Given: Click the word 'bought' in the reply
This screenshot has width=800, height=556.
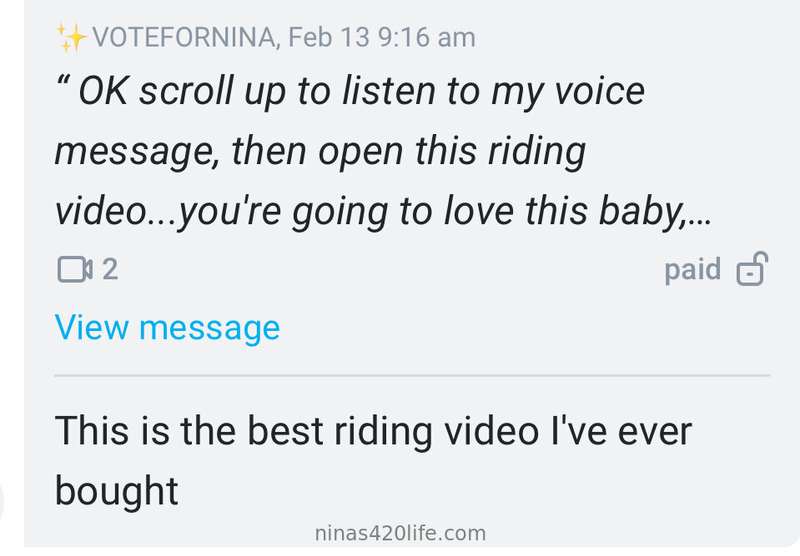Looking at the screenshot, I should (x=116, y=491).
